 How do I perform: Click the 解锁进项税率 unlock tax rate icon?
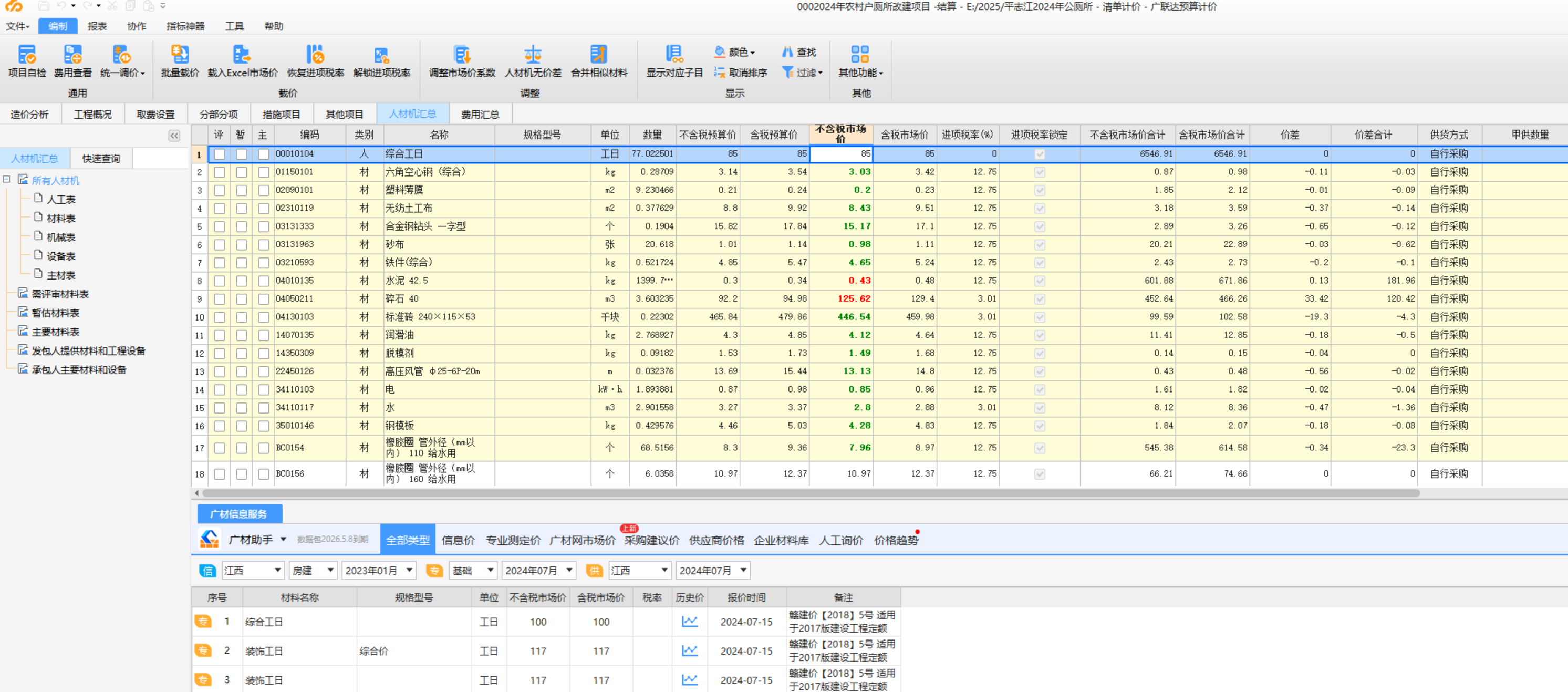pos(382,54)
